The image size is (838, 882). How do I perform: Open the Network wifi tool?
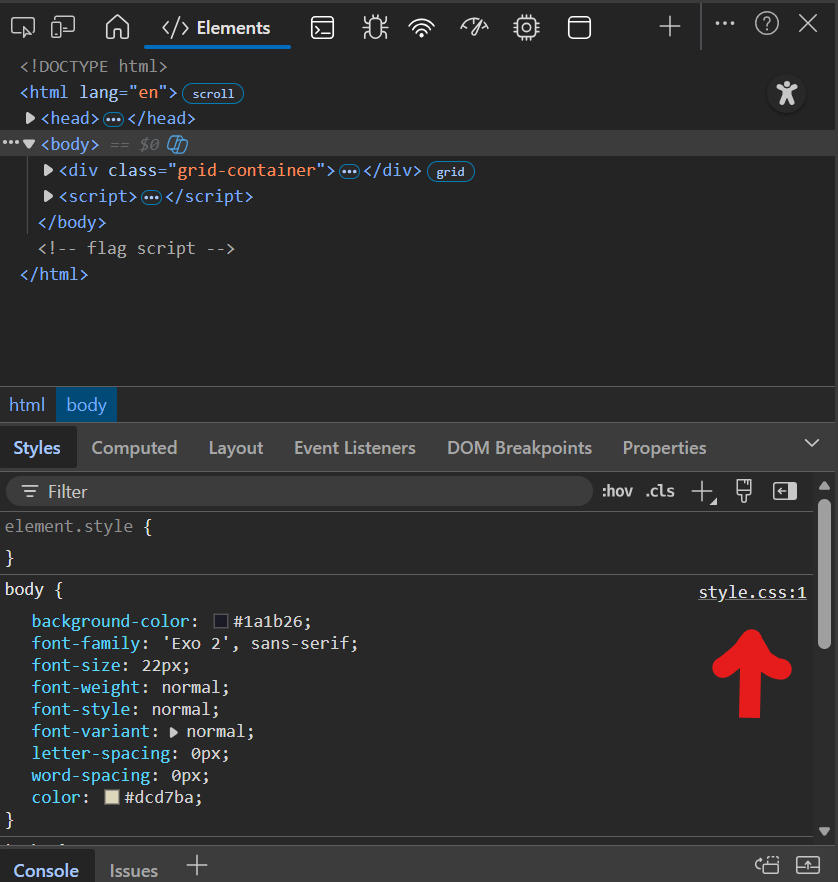tap(422, 27)
